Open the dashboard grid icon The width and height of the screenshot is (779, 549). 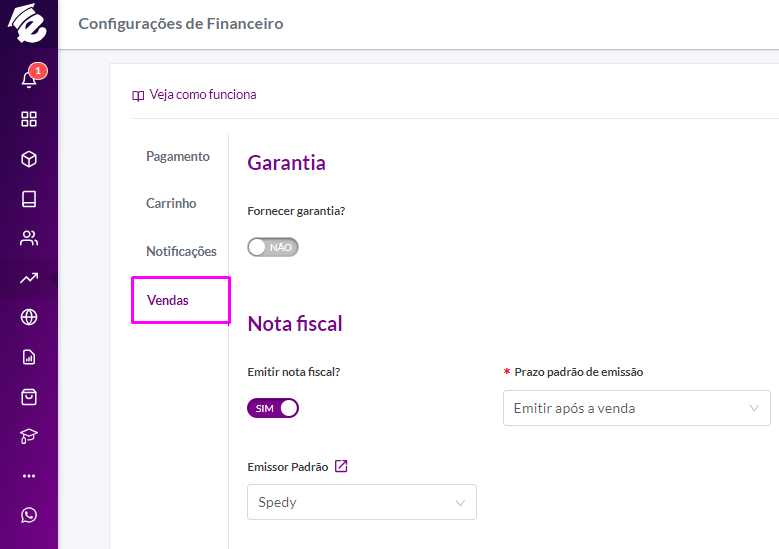click(x=29, y=119)
